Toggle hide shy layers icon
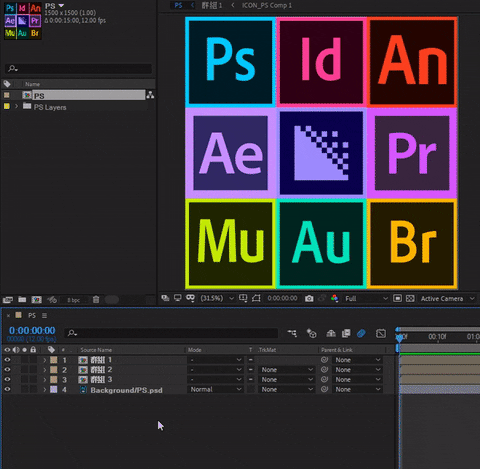 click(331, 333)
